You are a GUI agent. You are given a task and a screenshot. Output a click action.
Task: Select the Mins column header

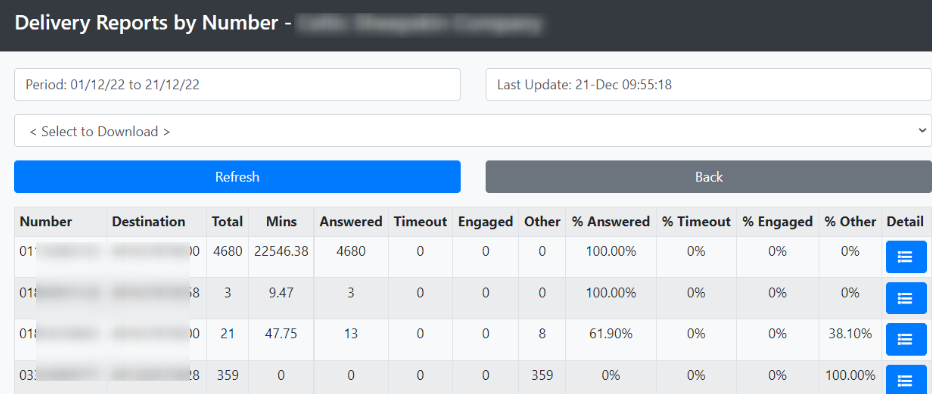[281, 222]
